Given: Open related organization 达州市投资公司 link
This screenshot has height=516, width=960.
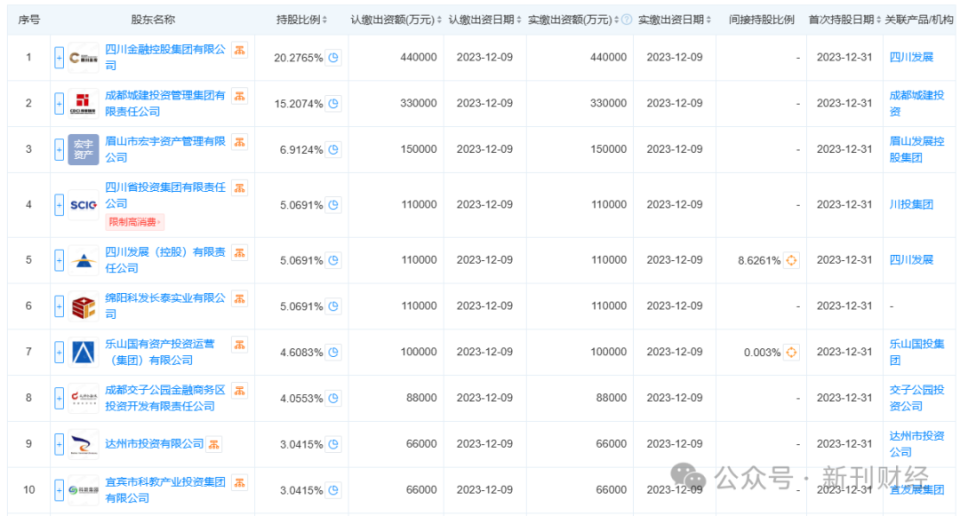Looking at the screenshot, I should coord(917,444).
